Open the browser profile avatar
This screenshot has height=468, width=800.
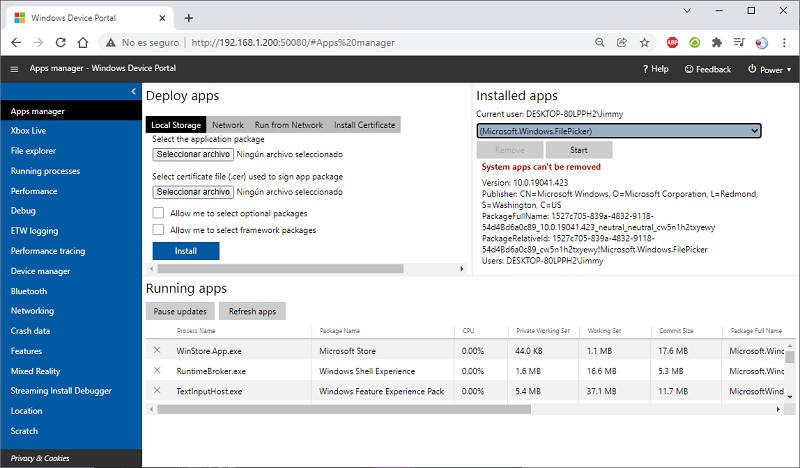tap(762, 43)
